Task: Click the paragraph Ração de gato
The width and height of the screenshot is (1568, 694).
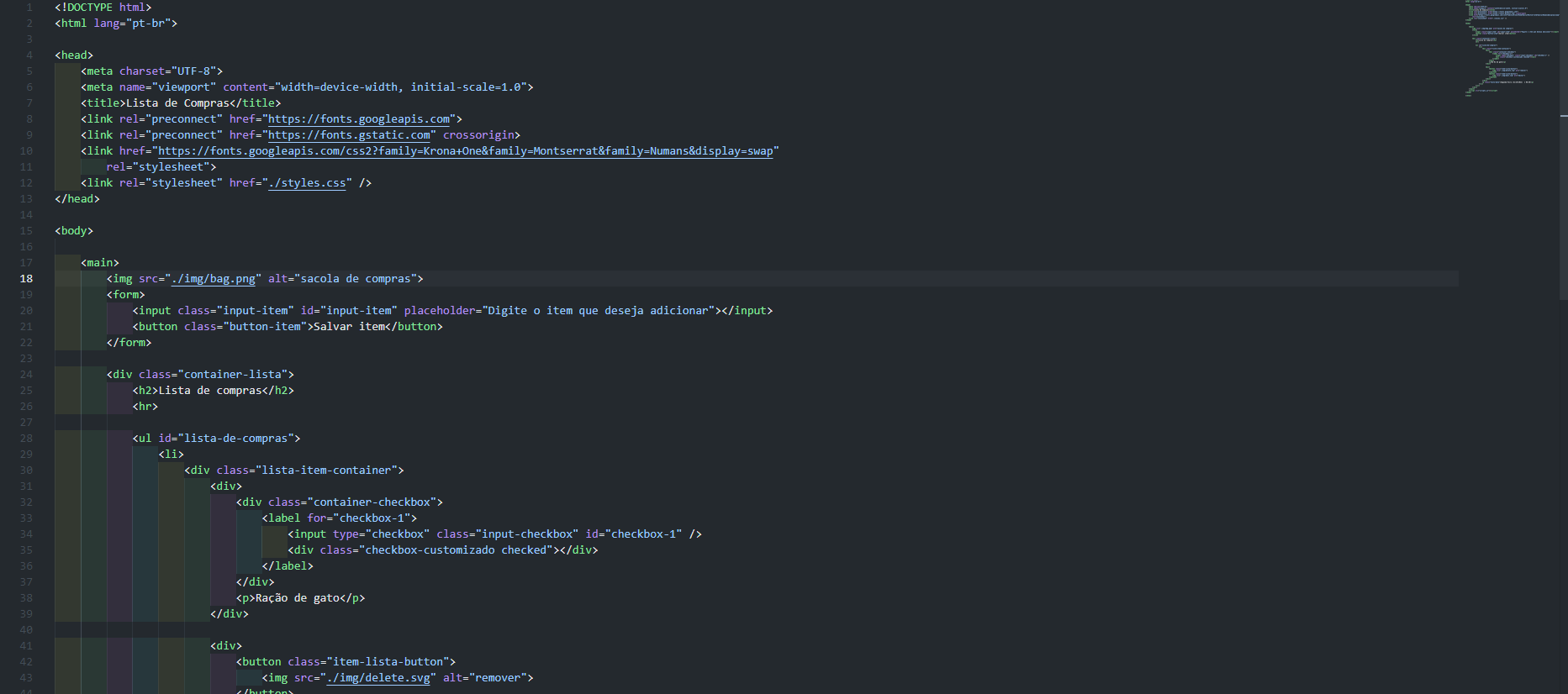Action: point(301,598)
